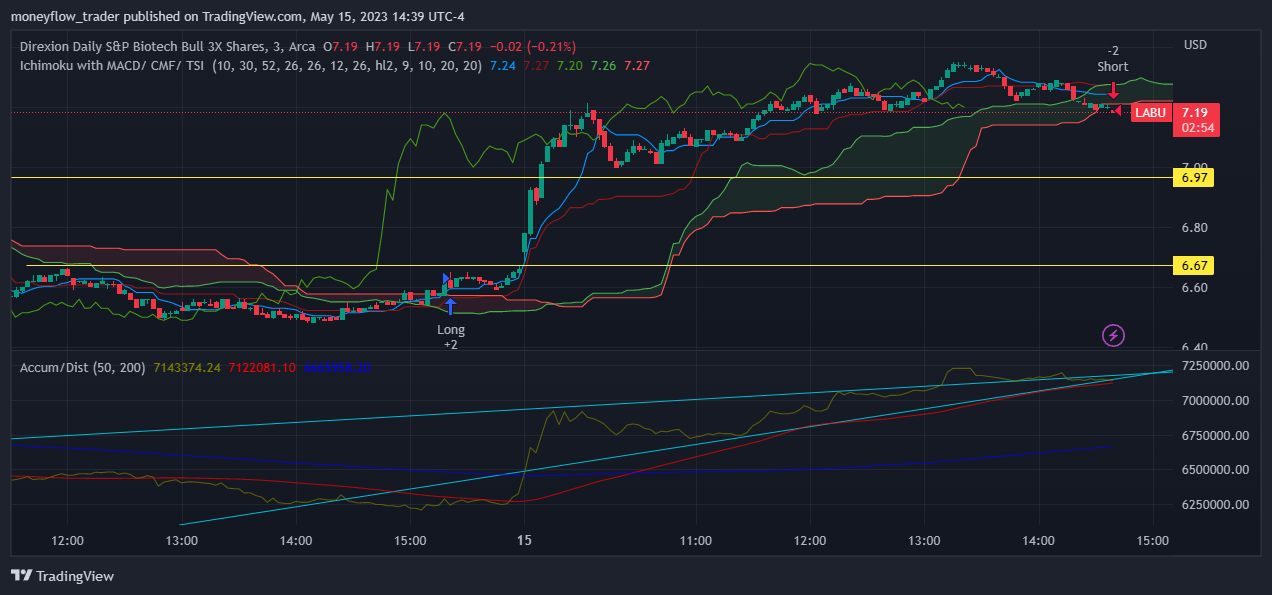This screenshot has width=1272, height=595.
Task: Click the 7.24 blue indicator value
Action: point(504,65)
